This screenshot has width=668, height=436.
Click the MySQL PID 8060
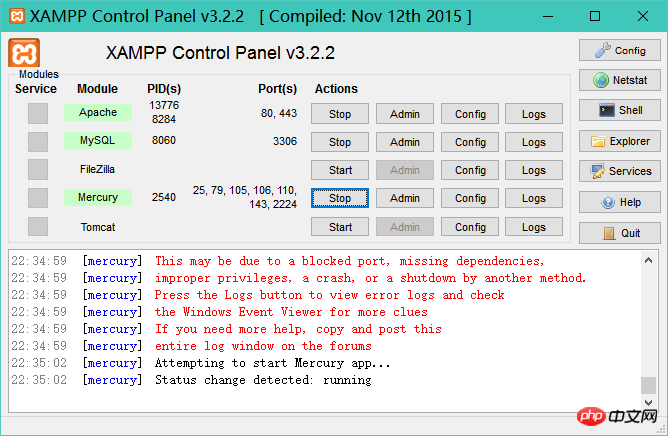(164, 140)
